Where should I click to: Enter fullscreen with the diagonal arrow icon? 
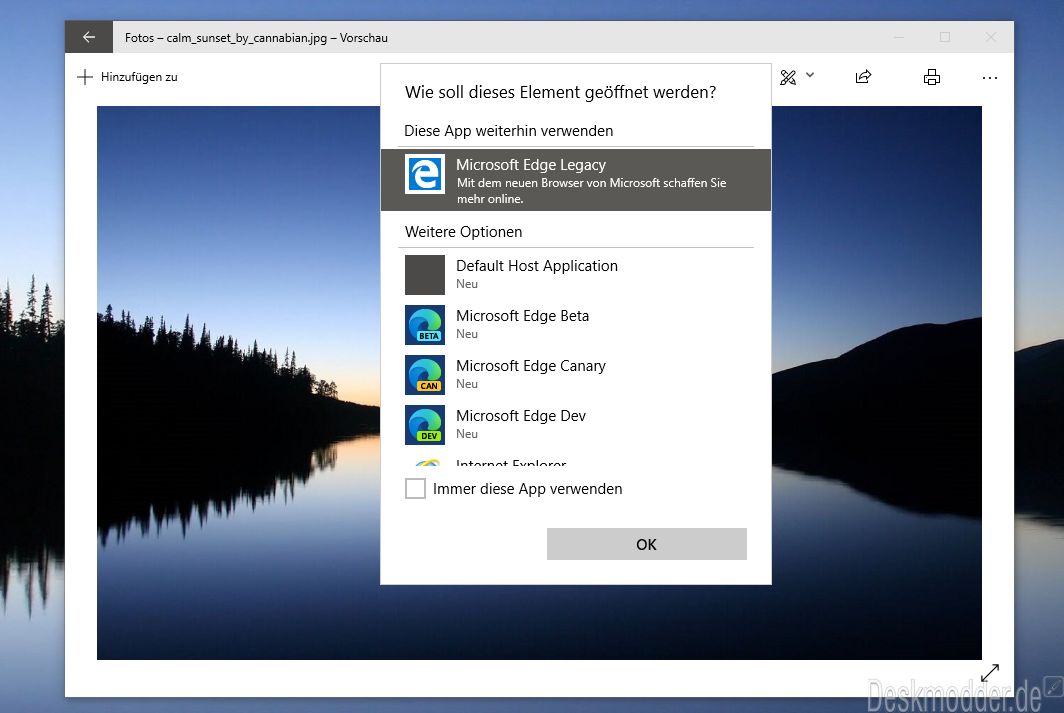pos(990,673)
